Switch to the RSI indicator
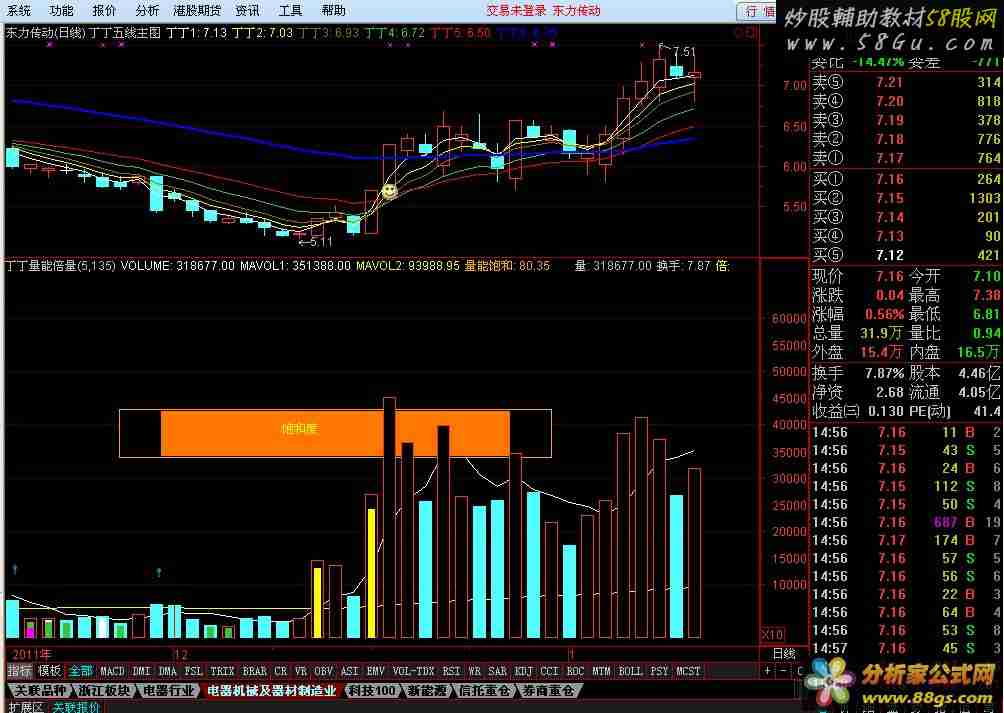 pos(451,671)
